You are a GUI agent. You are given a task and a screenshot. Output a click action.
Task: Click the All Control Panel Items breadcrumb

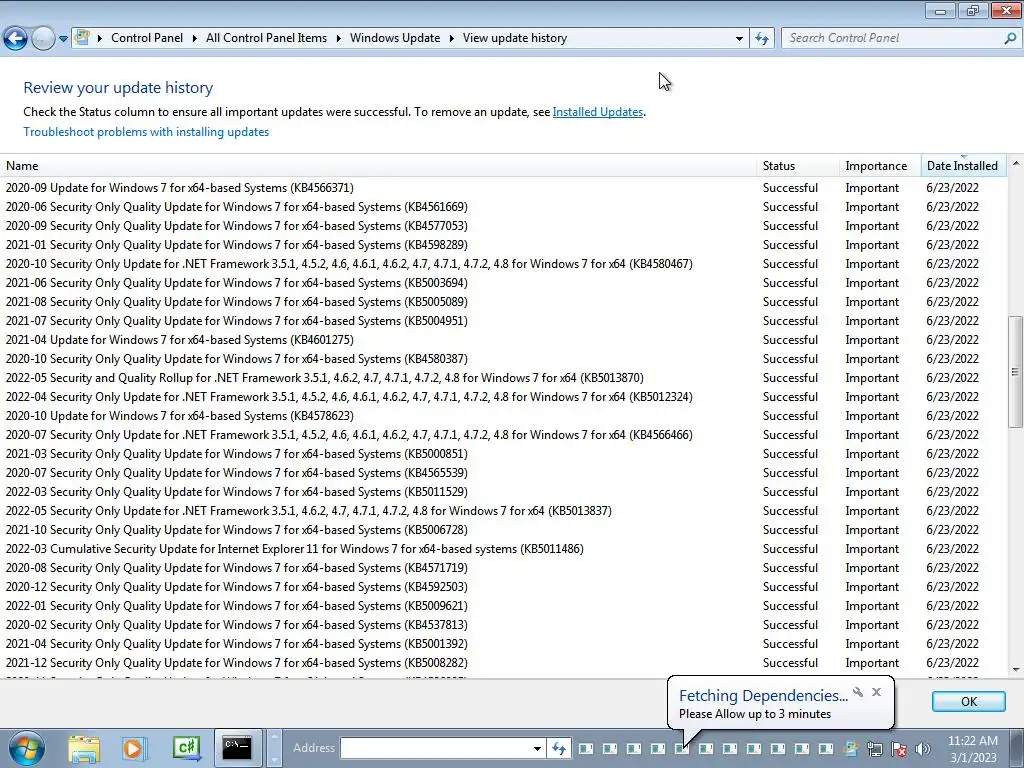click(x=266, y=38)
